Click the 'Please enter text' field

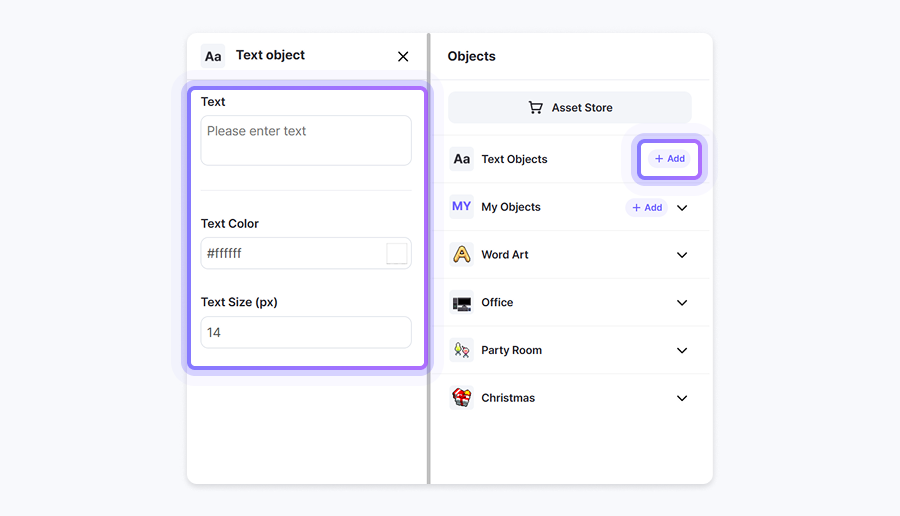pos(306,140)
